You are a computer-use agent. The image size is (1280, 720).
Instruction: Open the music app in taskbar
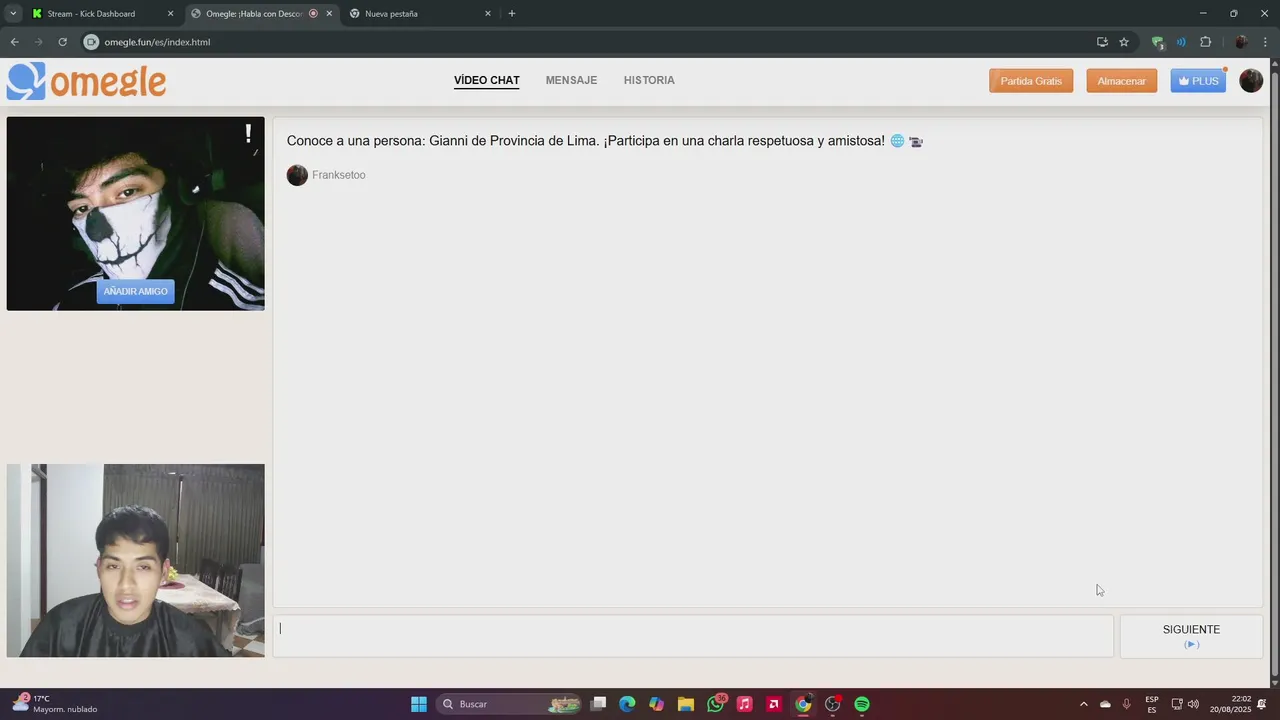[744, 704]
